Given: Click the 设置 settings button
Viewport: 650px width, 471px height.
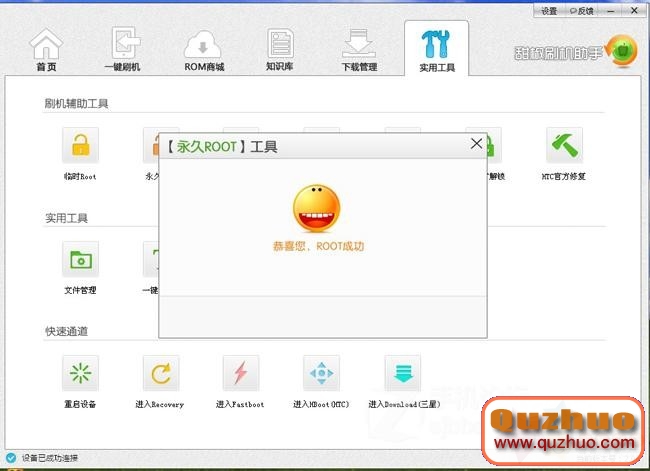Looking at the screenshot, I should 549,11.
